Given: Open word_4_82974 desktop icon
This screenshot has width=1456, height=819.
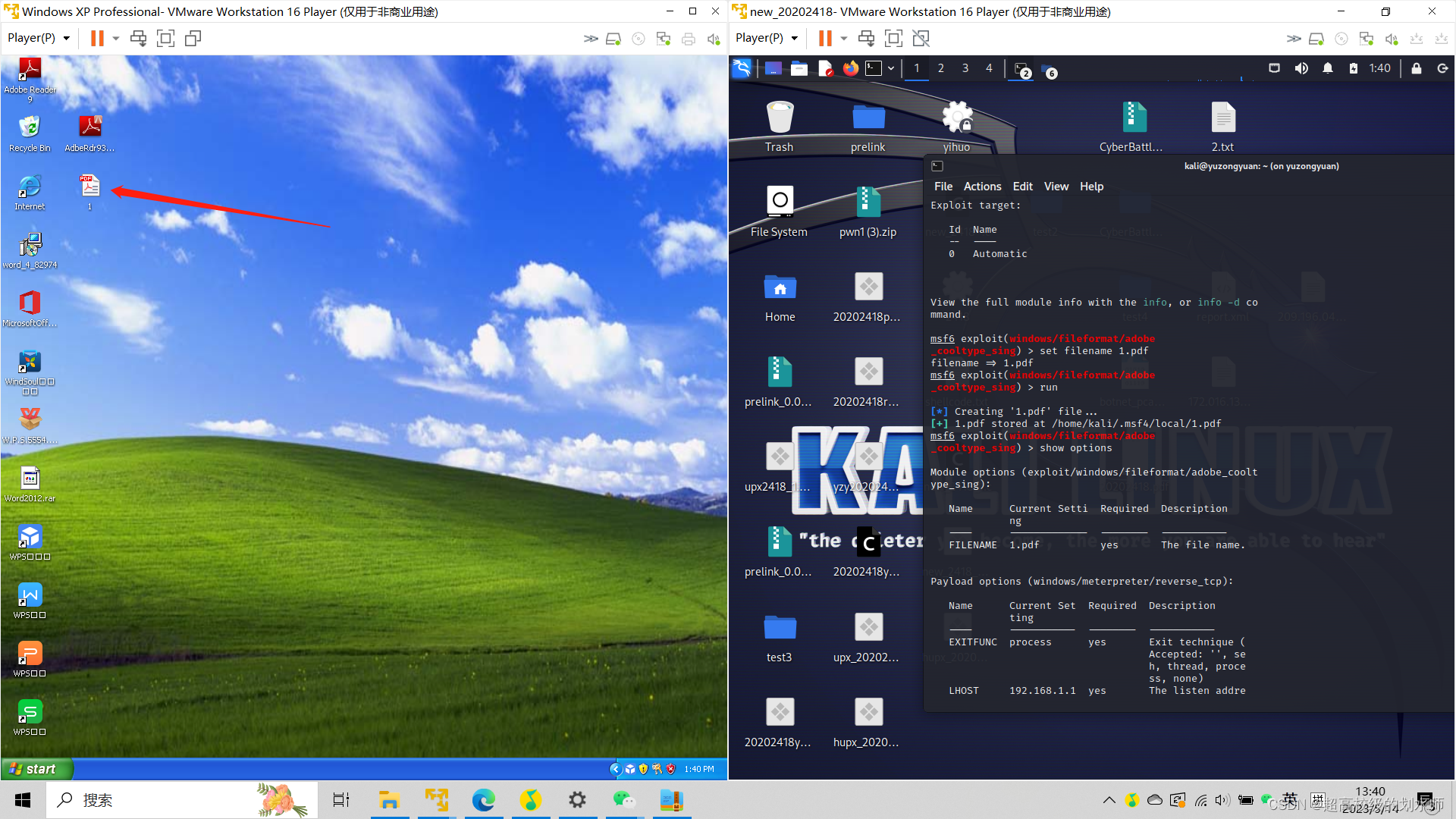Looking at the screenshot, I should [30, 250].
